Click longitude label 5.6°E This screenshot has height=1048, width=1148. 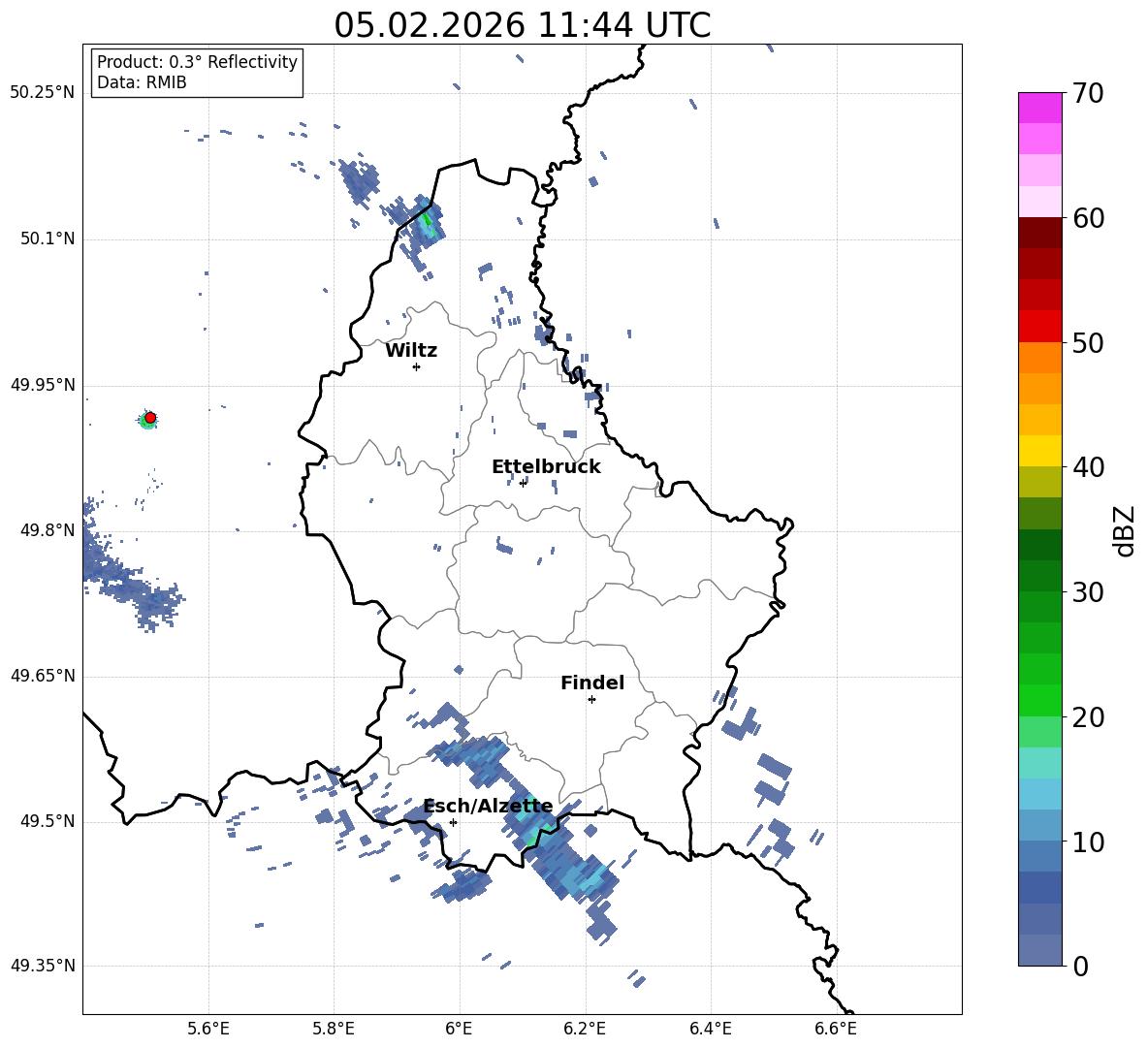[x=208, y=1029]
